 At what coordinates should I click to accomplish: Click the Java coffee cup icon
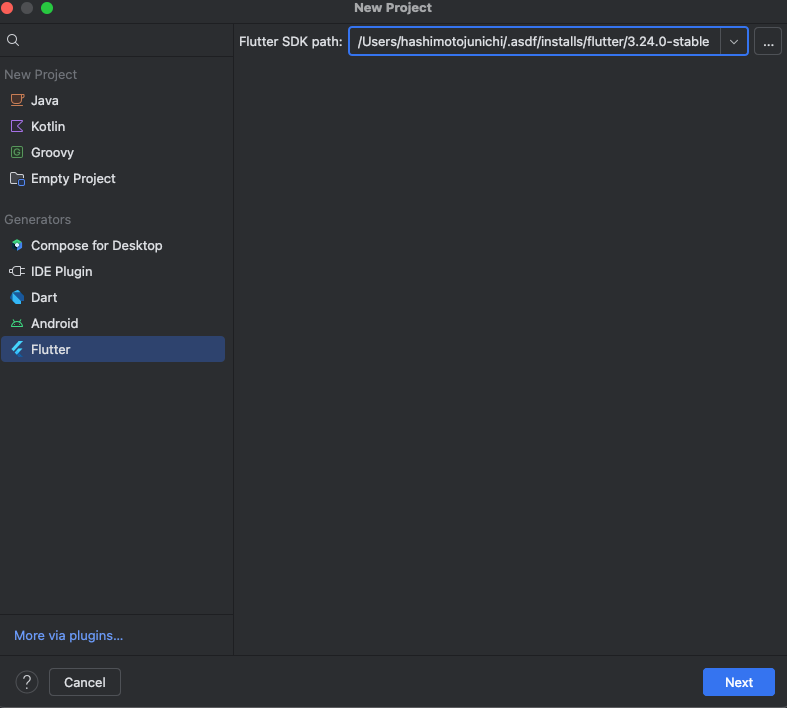[17, 100]
